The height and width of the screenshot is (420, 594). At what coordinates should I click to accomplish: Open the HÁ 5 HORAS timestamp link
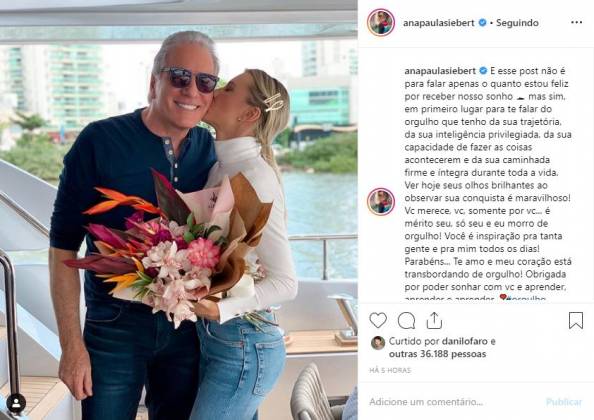(390, 370)
